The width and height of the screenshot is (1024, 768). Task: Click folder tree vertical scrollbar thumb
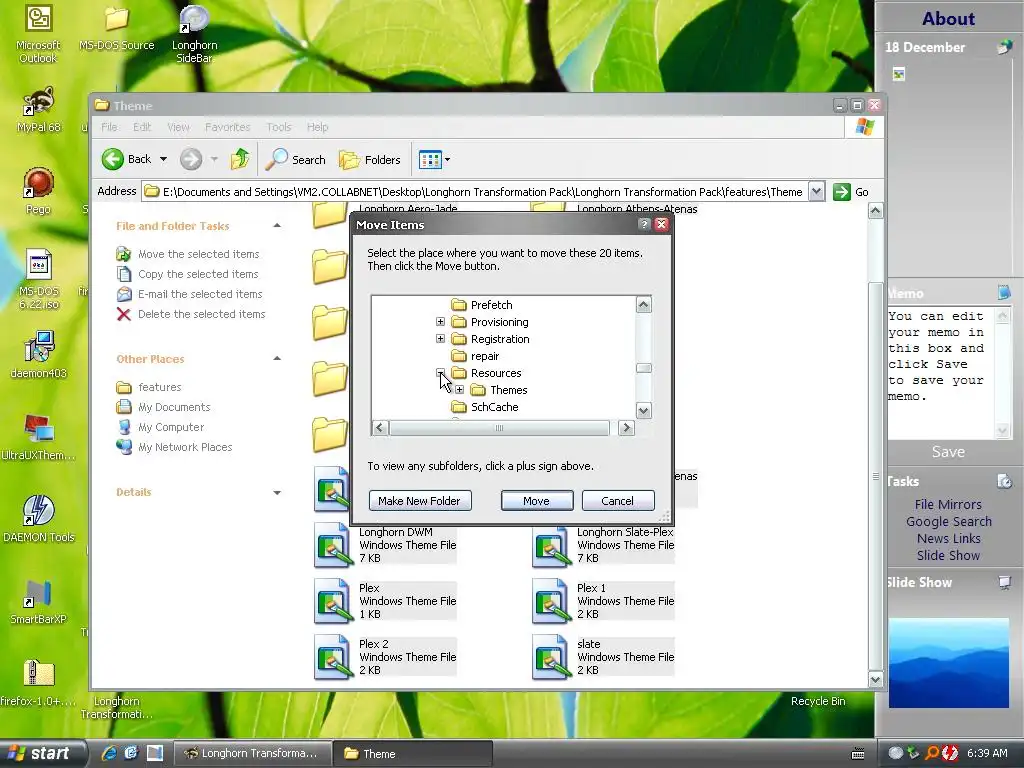[644, 368]
